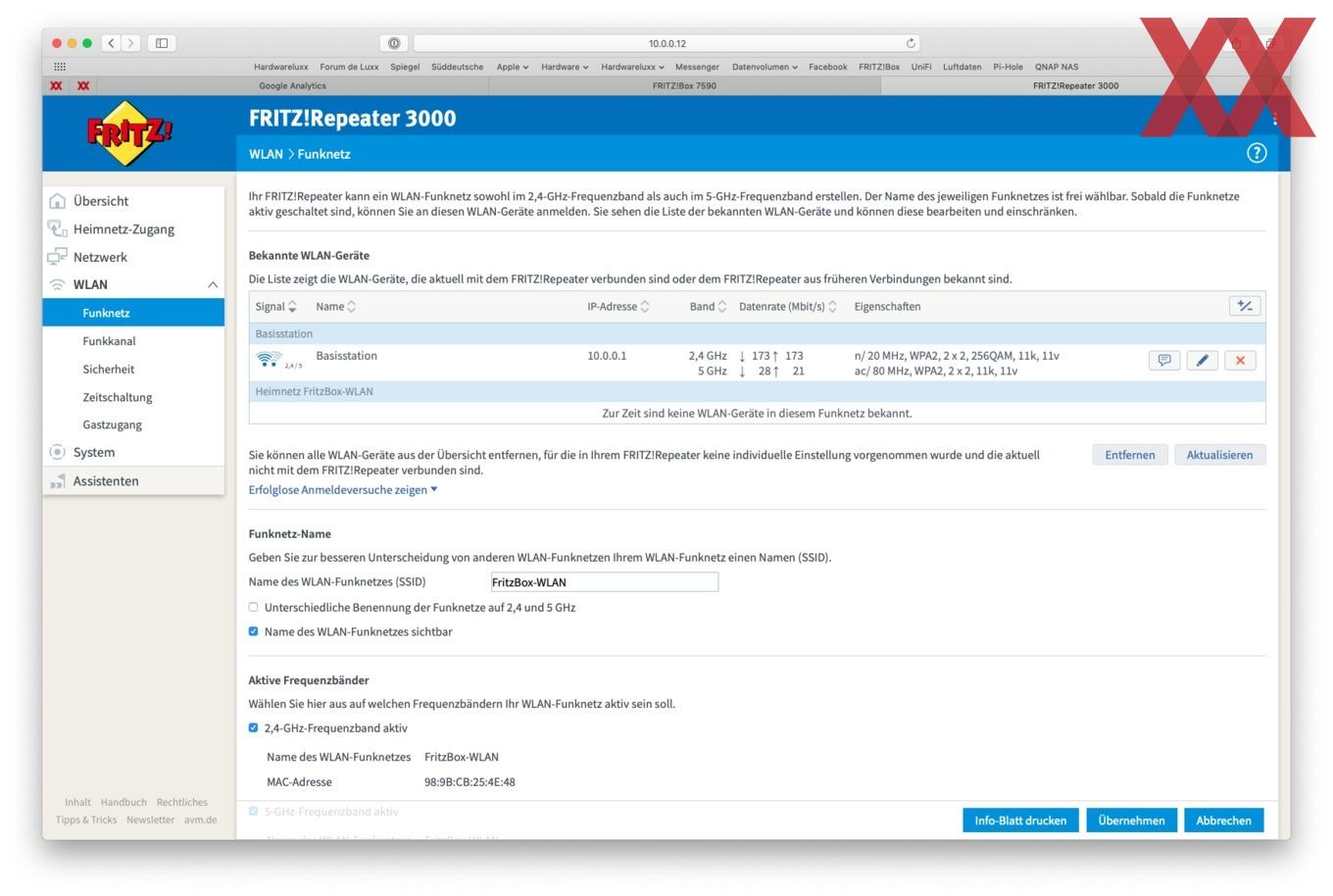This screenshot has height=896, width=1333.
Task: Click Info-Blatt drucken button
Action: click(x=1020, y=821)
